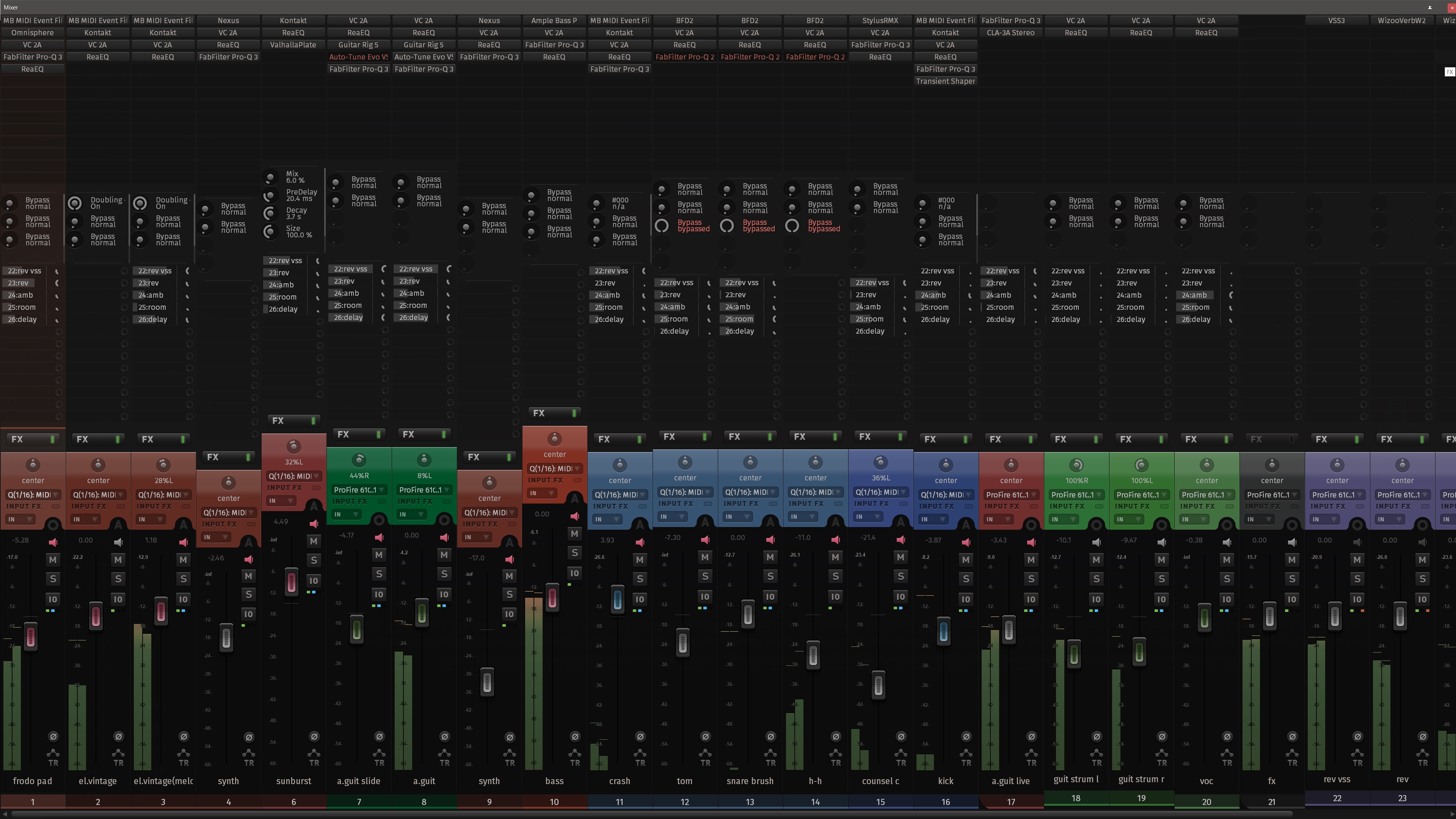Mute the frodo pad track
1456x819 pixels.
pyautogui.click(x=53, y=560)
